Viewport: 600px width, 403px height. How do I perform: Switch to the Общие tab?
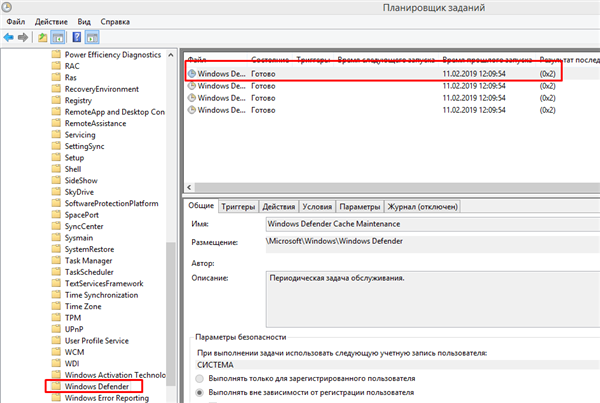[201, 206]
